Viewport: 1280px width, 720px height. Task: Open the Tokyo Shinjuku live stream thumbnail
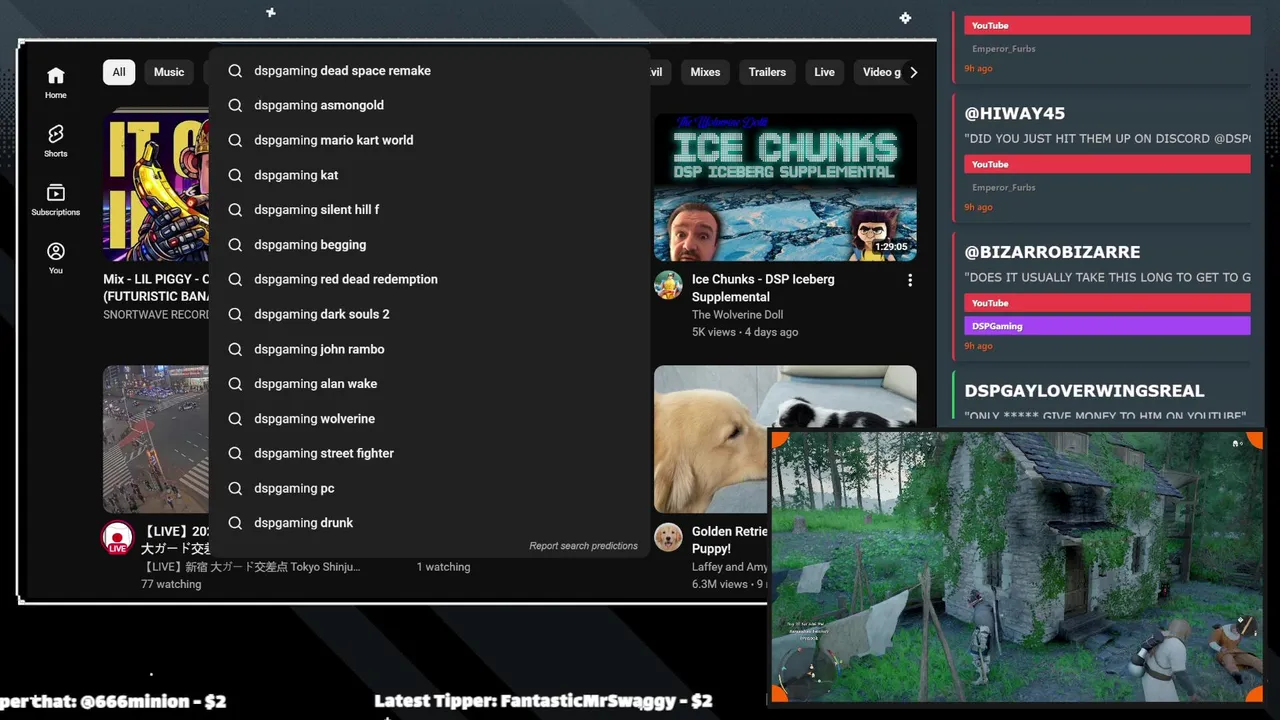tap(156, 439)
